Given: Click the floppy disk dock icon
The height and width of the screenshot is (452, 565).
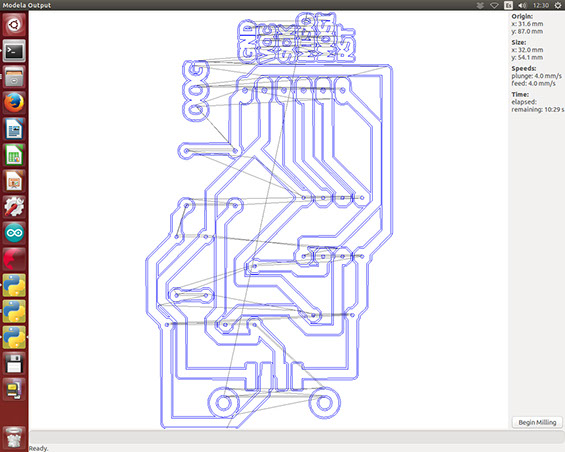Looking at the screenshot, I should pyautogui.click(x=14, y=363).
